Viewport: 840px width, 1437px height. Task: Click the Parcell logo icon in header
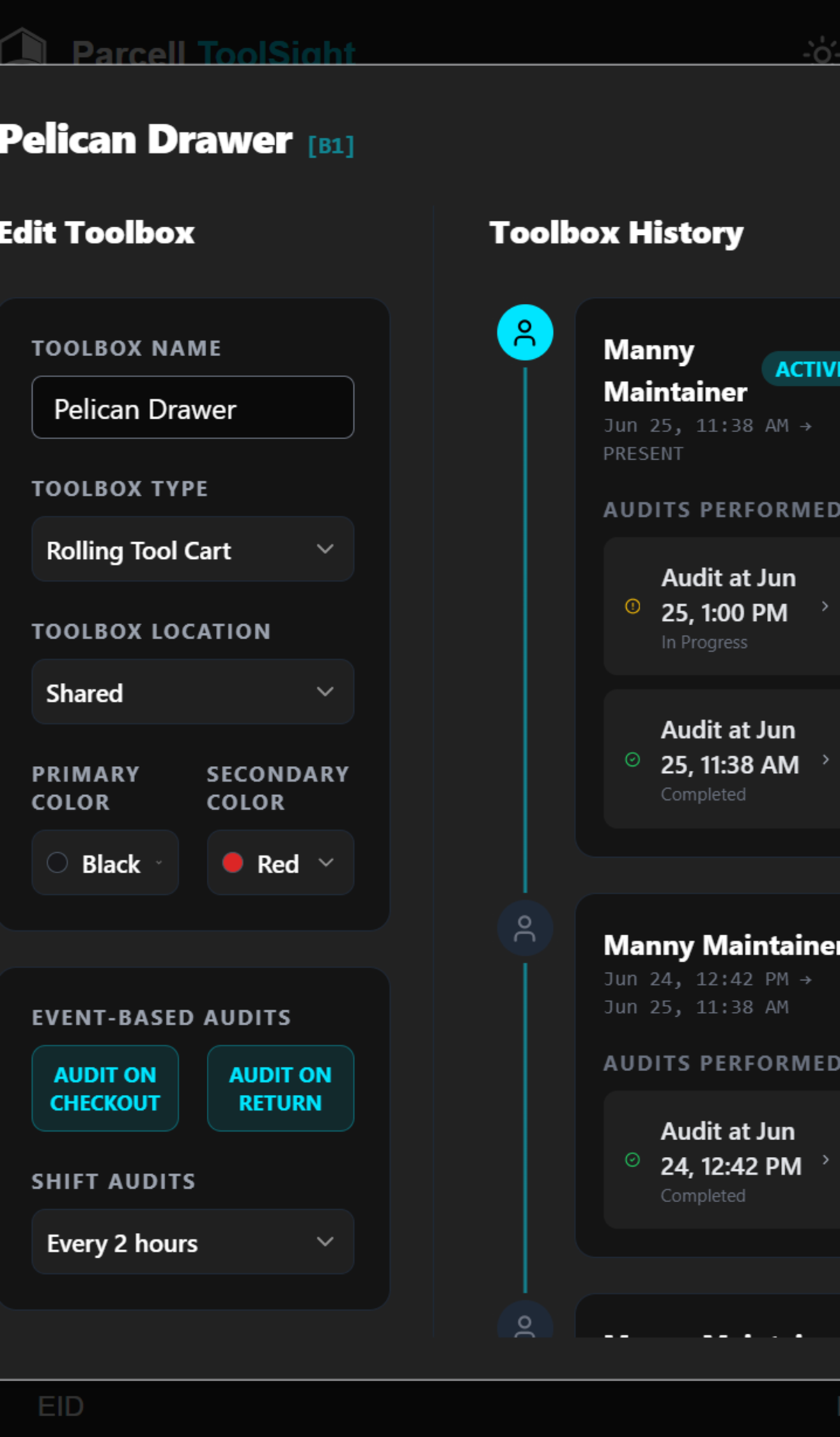tap(24, 46)
